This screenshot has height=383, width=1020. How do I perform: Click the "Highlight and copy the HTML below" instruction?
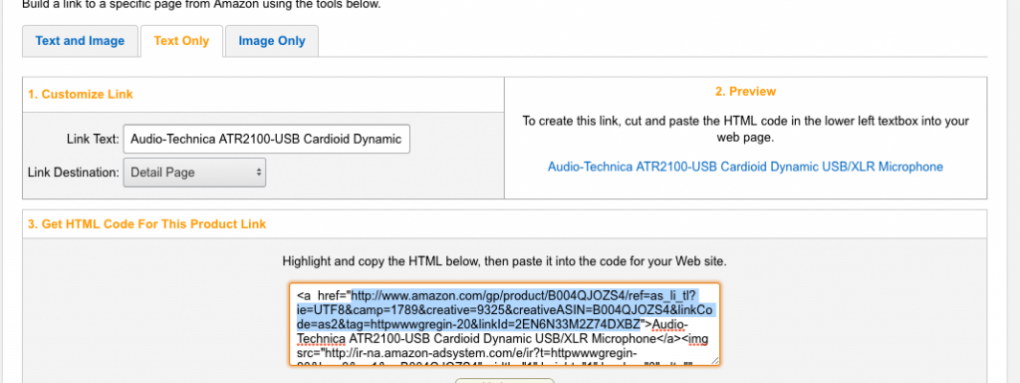(504, 262)
